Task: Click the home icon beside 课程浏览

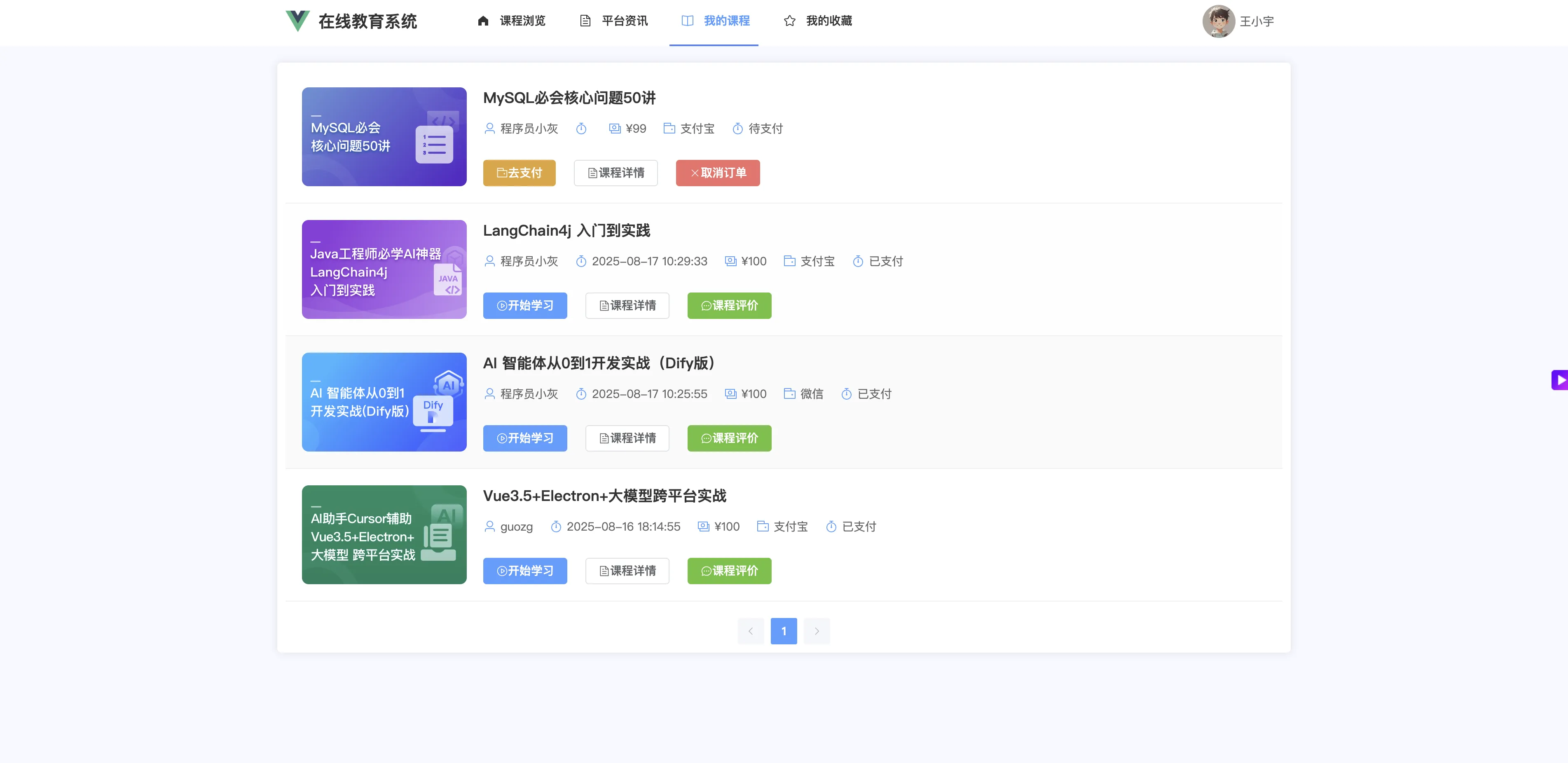Action: point(483,21)
